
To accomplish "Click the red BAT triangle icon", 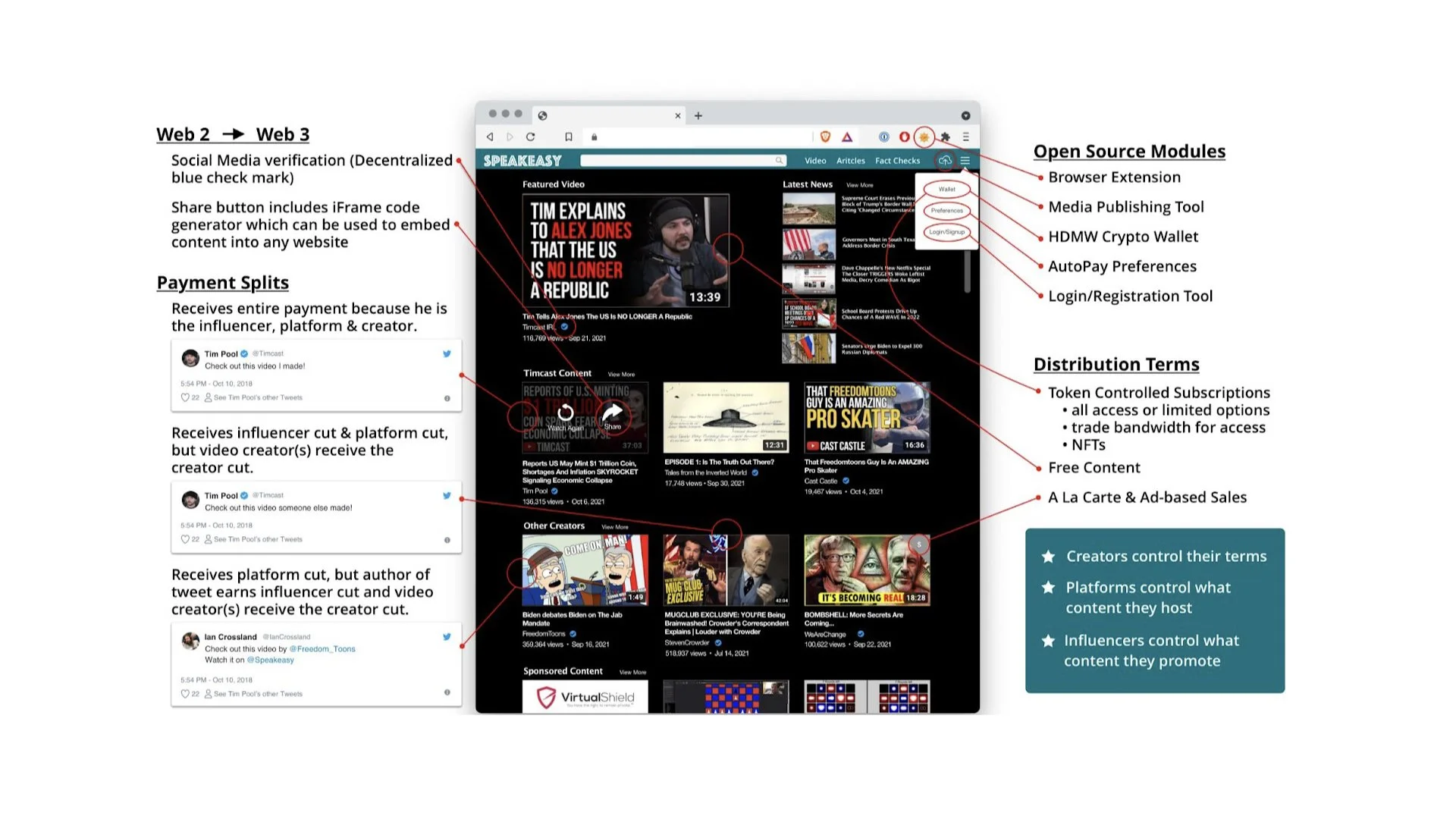I will [x=847, y=137].
